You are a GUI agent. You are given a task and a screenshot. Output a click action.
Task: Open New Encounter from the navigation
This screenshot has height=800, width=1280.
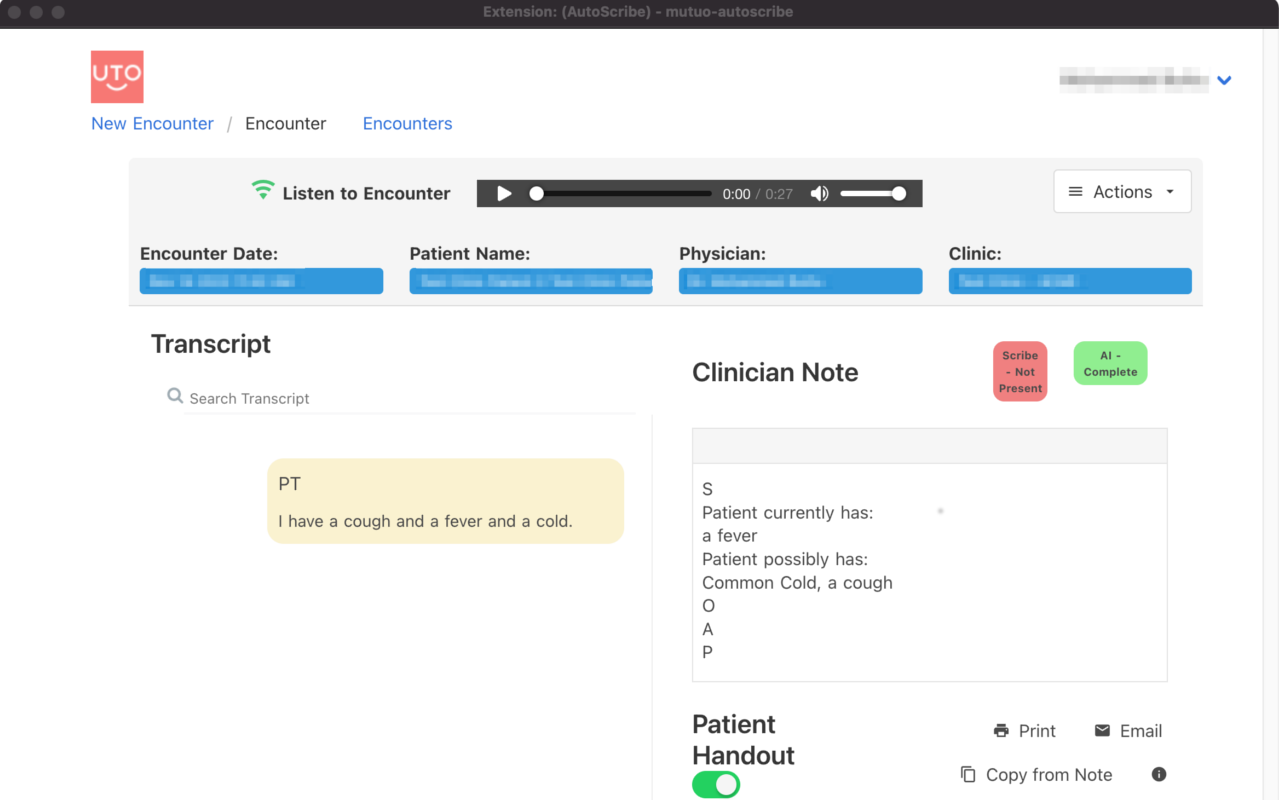pyautogui.click(x=152, y=123)
